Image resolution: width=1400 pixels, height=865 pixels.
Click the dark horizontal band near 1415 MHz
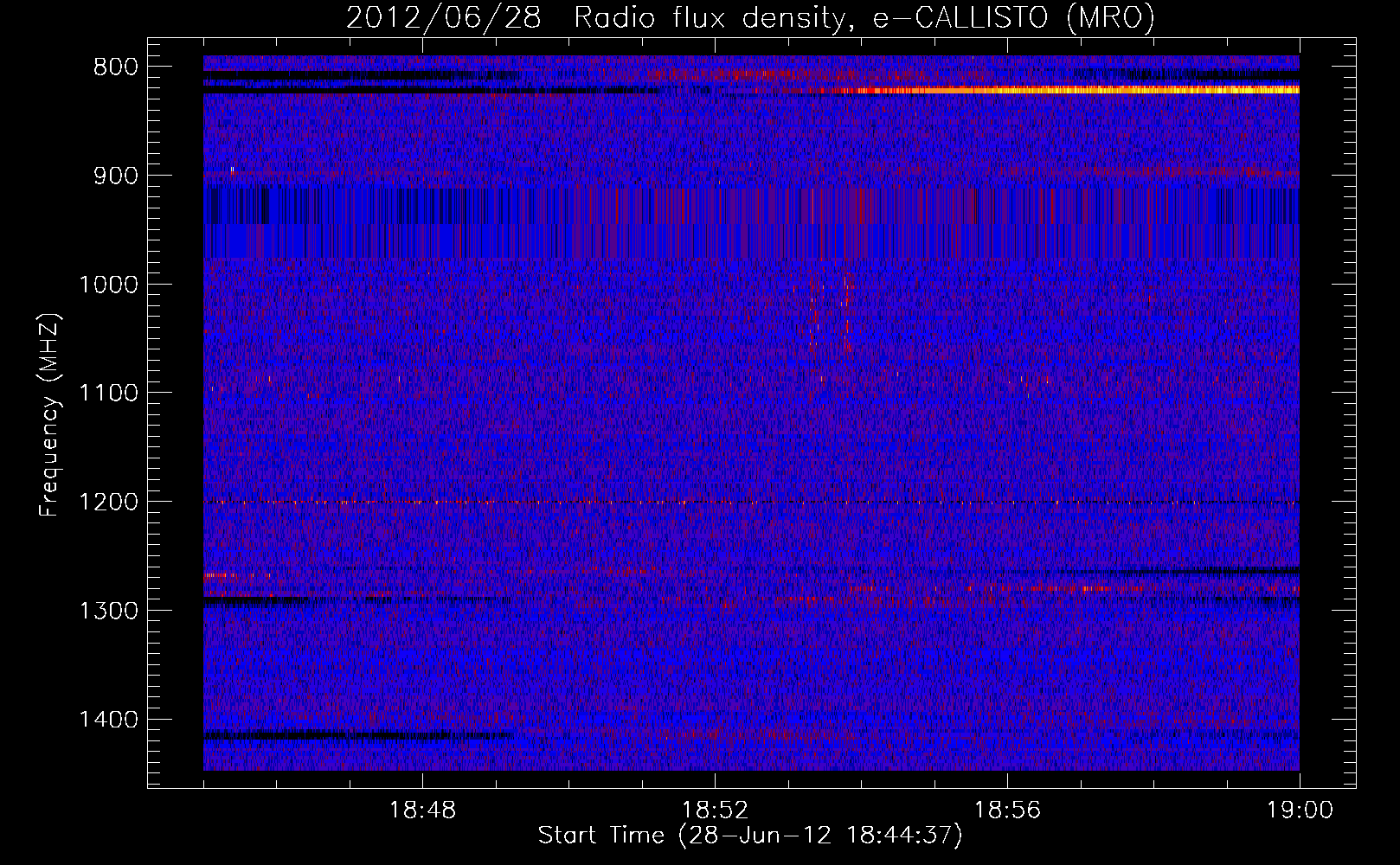pyautogui.click(x=359, y=736)
